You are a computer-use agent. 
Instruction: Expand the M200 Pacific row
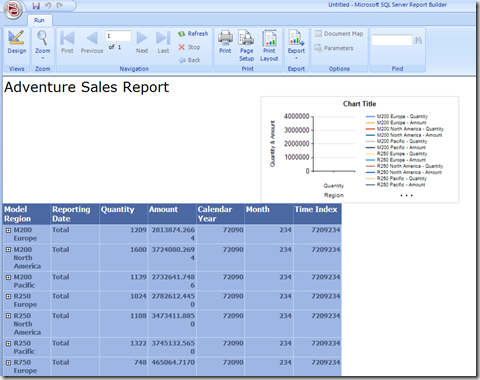(x=8, y=277)
